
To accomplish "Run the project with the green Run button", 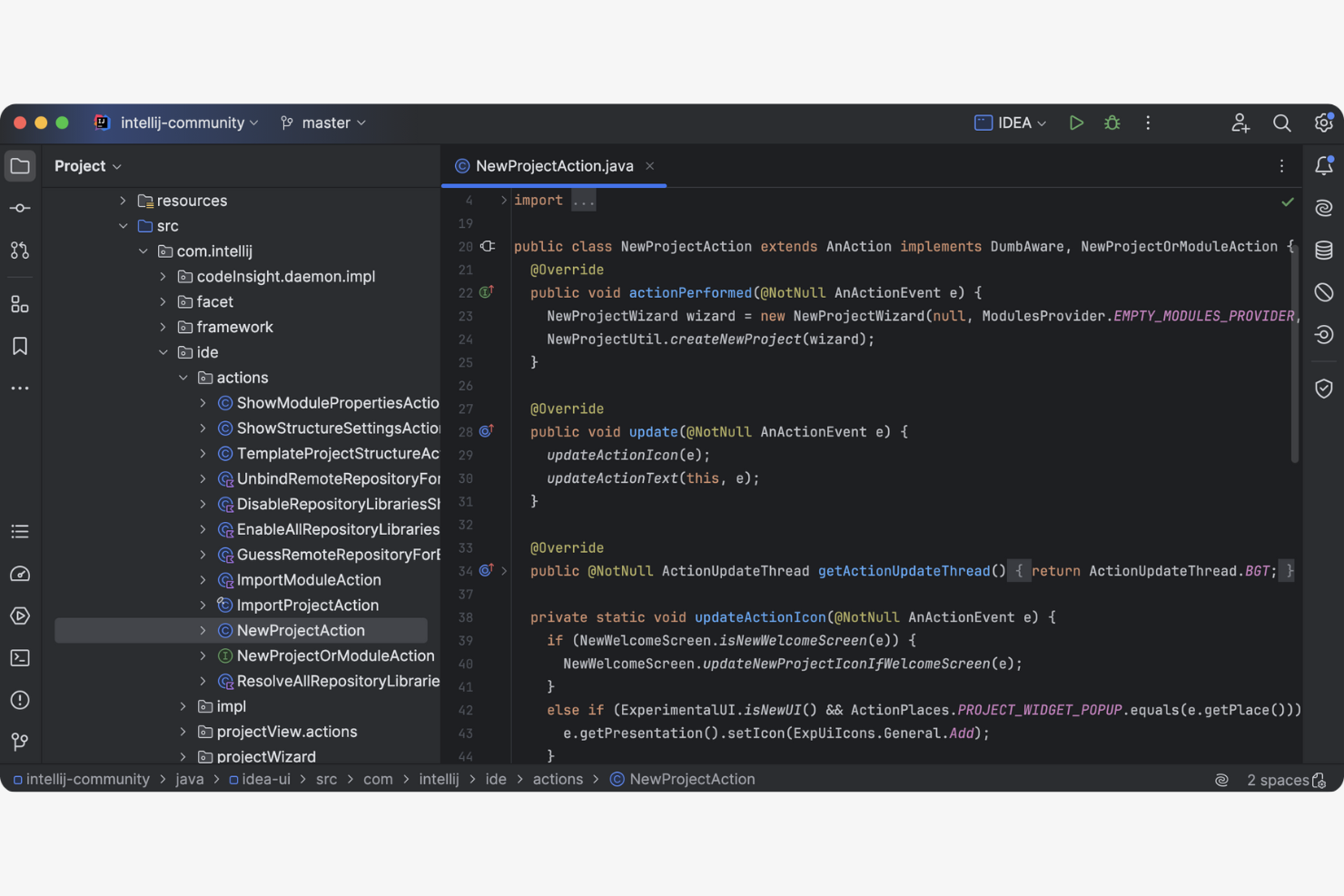I will pyautogui.click(x=1076, y=123).
